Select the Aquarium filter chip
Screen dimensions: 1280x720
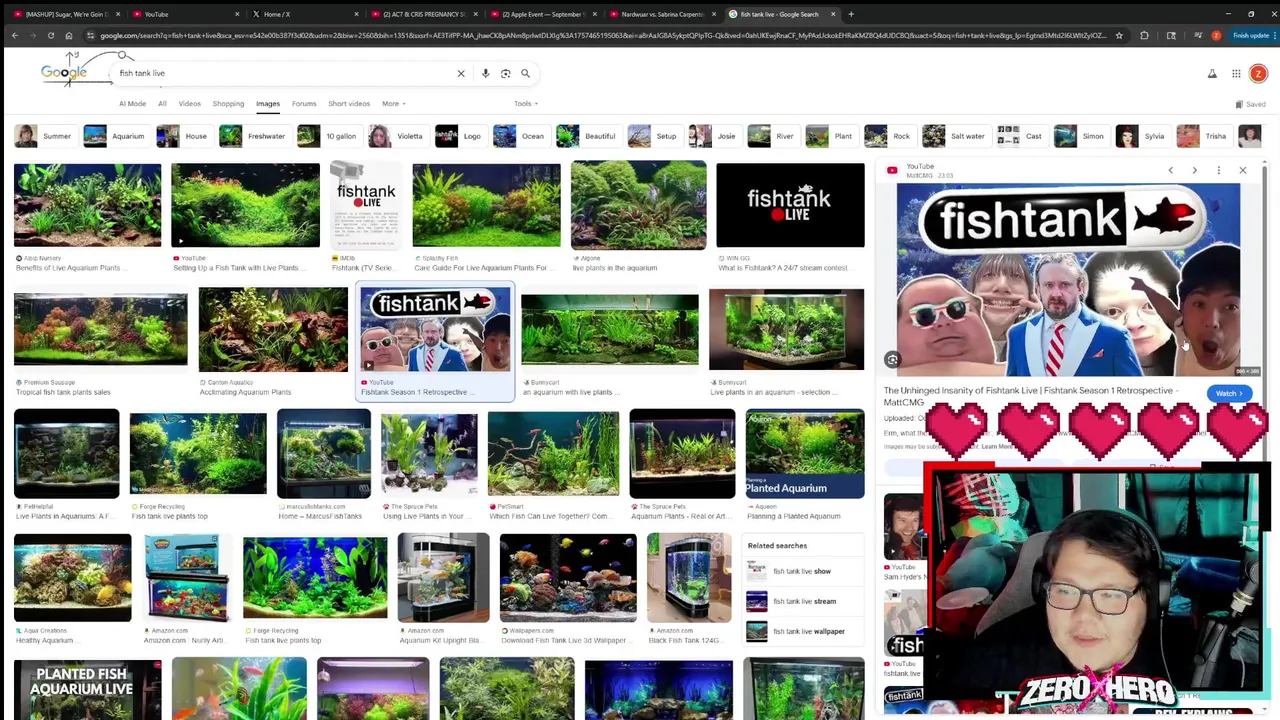point(115,136)
